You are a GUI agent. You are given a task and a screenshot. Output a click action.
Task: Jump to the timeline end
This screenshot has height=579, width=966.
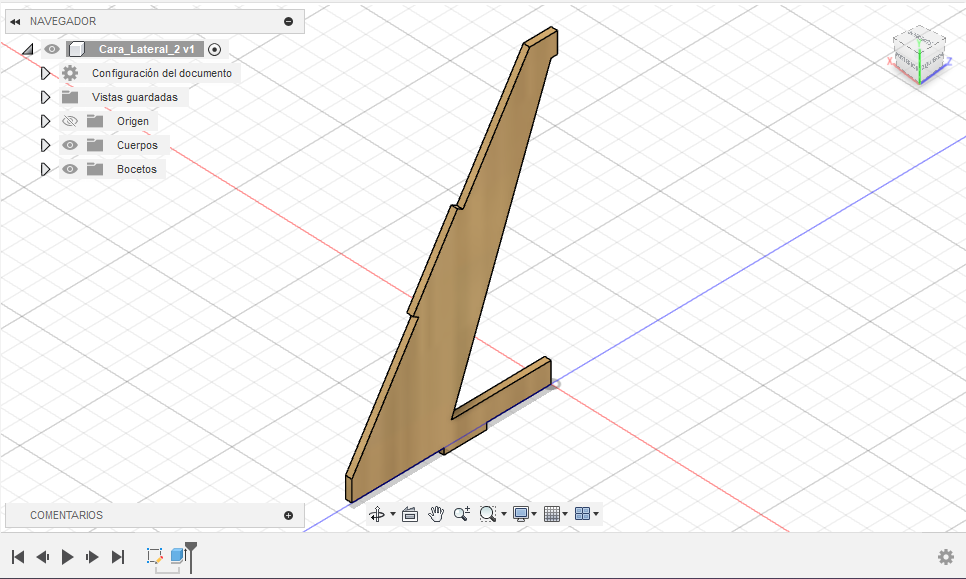tap(118, 557)
